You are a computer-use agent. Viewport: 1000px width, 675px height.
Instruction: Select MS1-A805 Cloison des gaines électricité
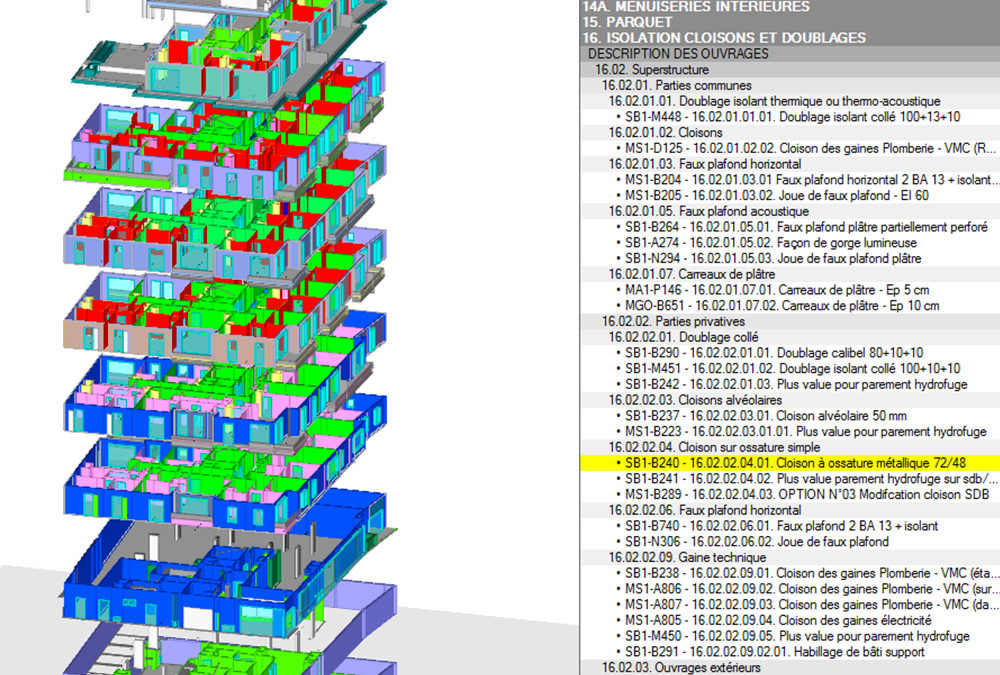tap(790, 620)
